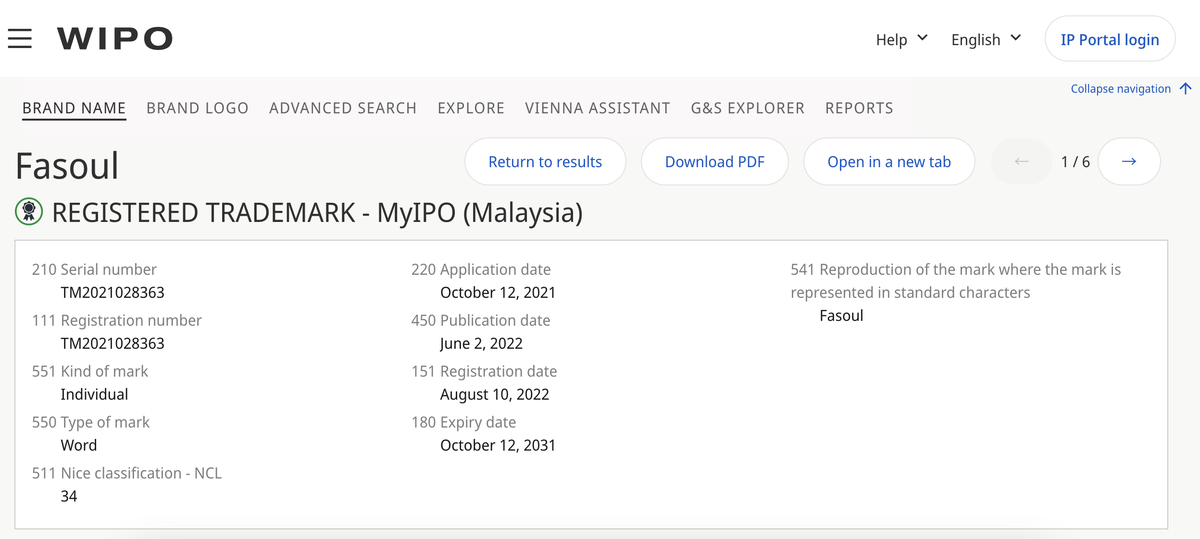
Task: Open the English language selector
Action: (x=986, y=39)
